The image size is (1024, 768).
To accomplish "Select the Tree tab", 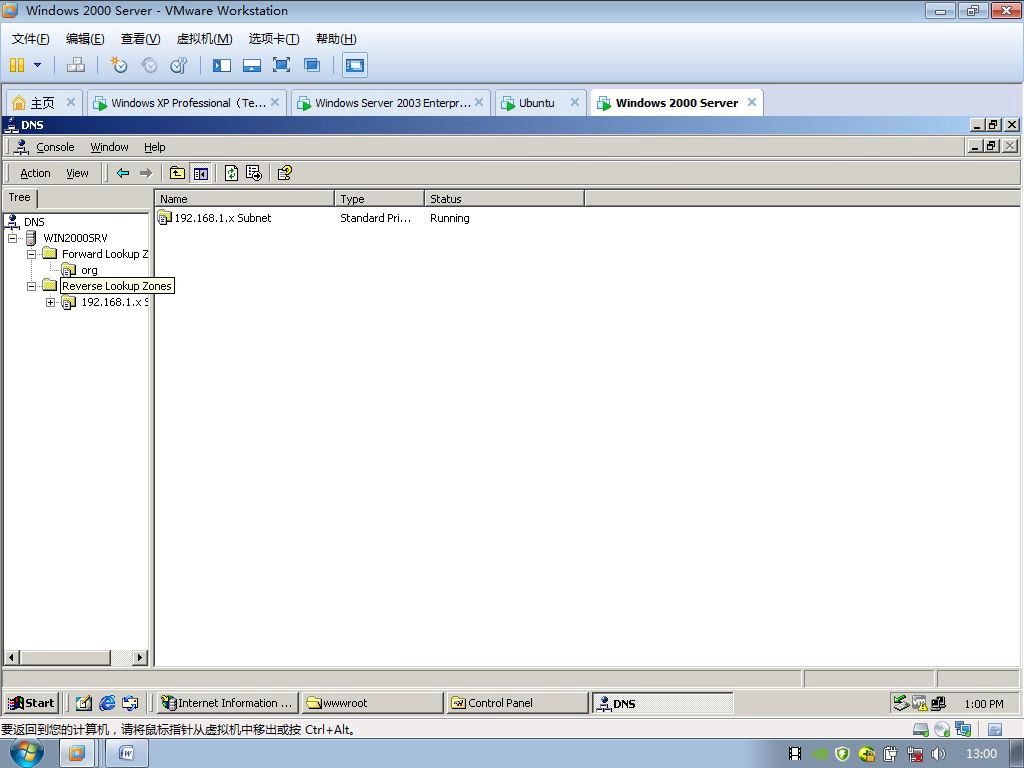I will (x=20, y=197).
